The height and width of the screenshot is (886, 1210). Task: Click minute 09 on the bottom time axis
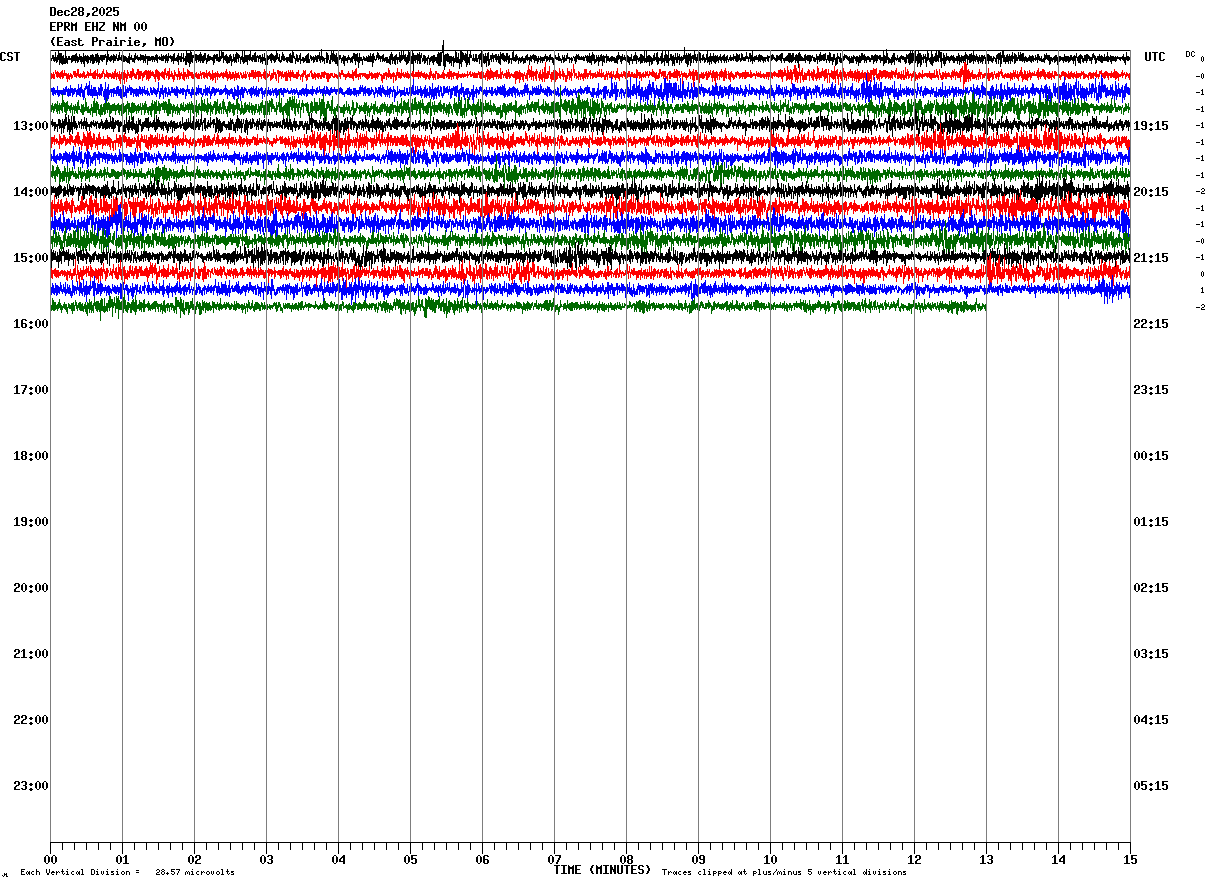[x=698, y=859]
